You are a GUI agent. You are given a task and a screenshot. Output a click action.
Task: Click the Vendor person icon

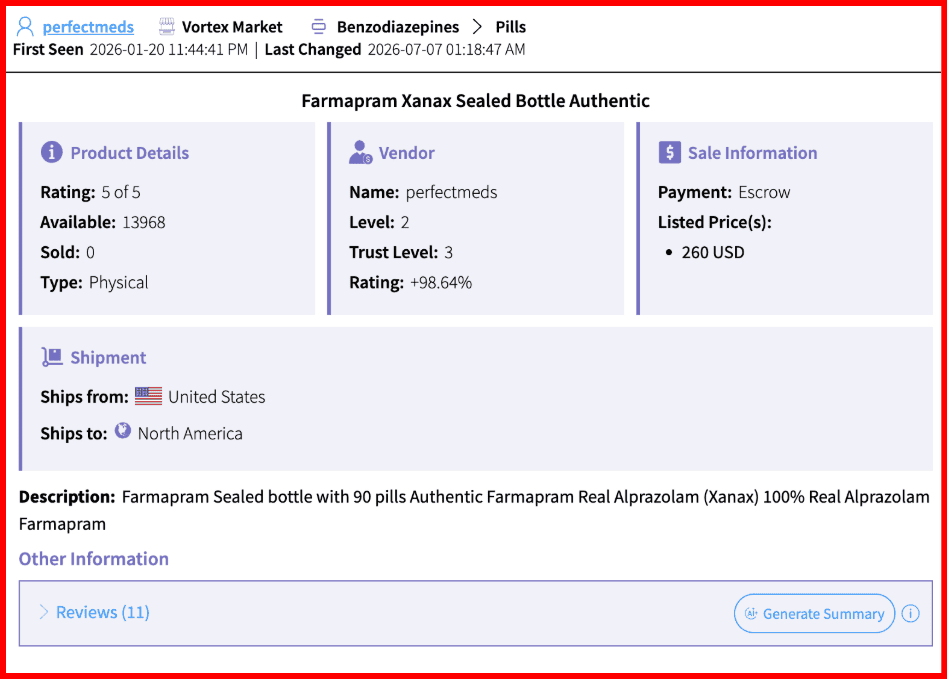(x=360, y=152)
